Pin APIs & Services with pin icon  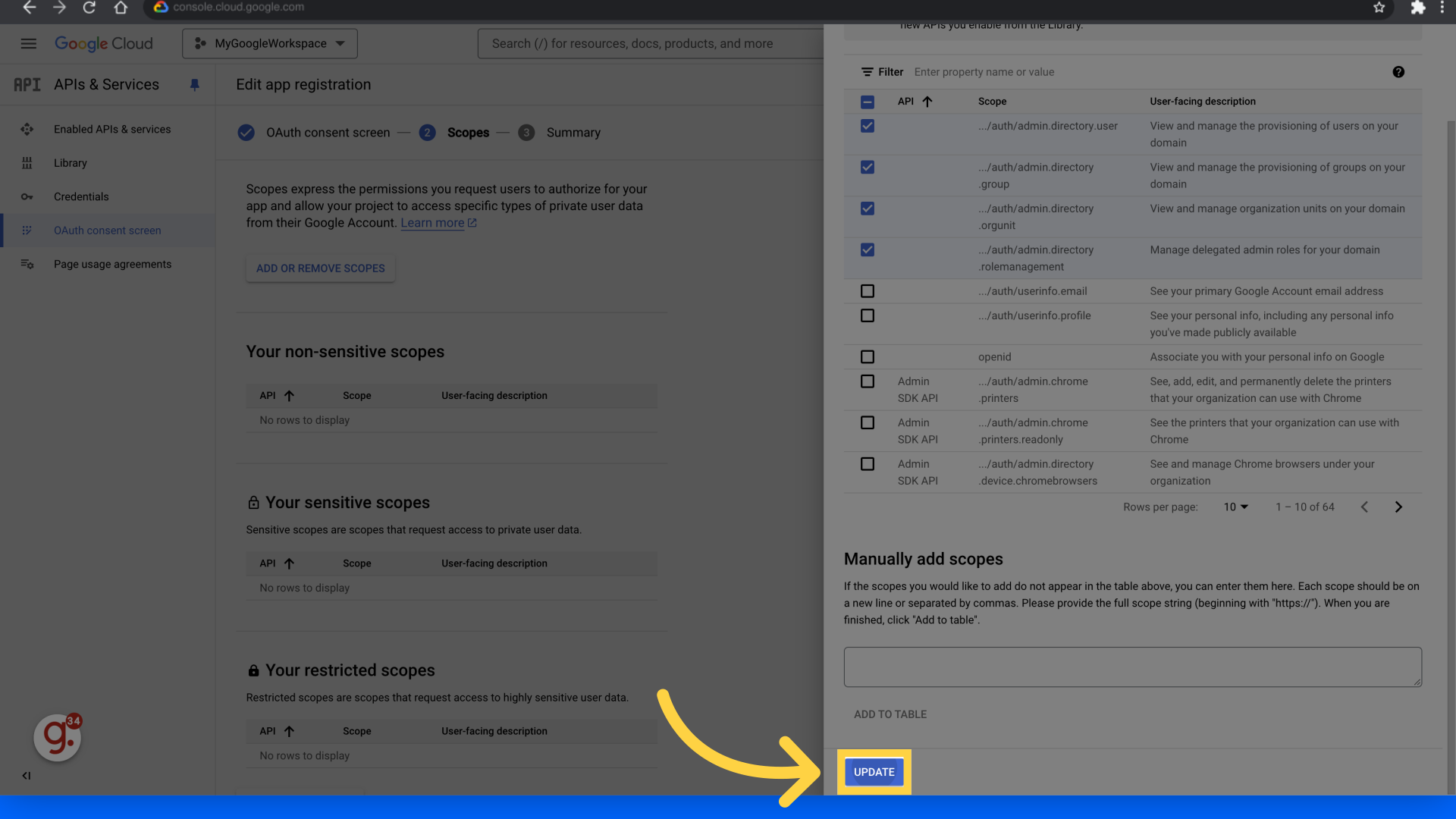pyautogui.click(x=195, y=85)
